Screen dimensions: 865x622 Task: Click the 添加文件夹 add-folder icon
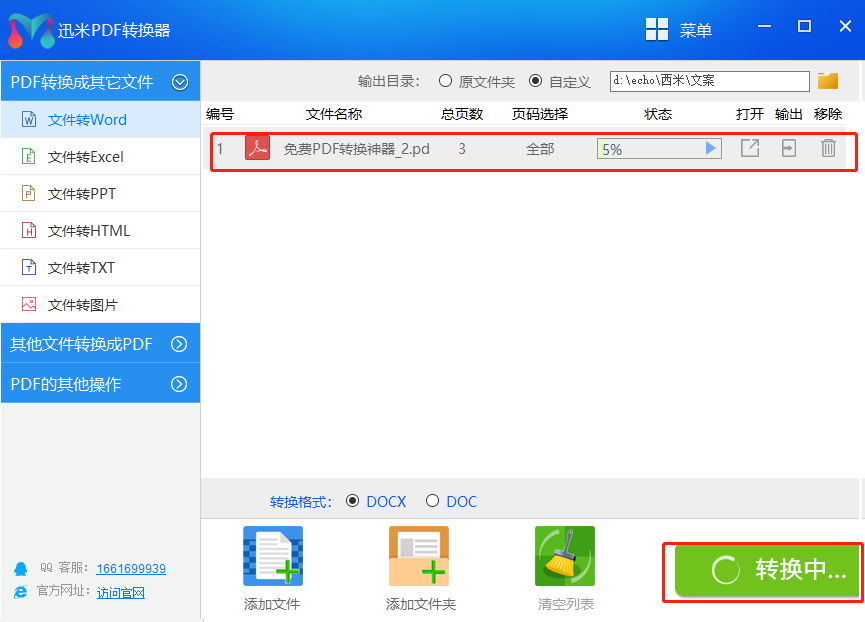[418, 556]
